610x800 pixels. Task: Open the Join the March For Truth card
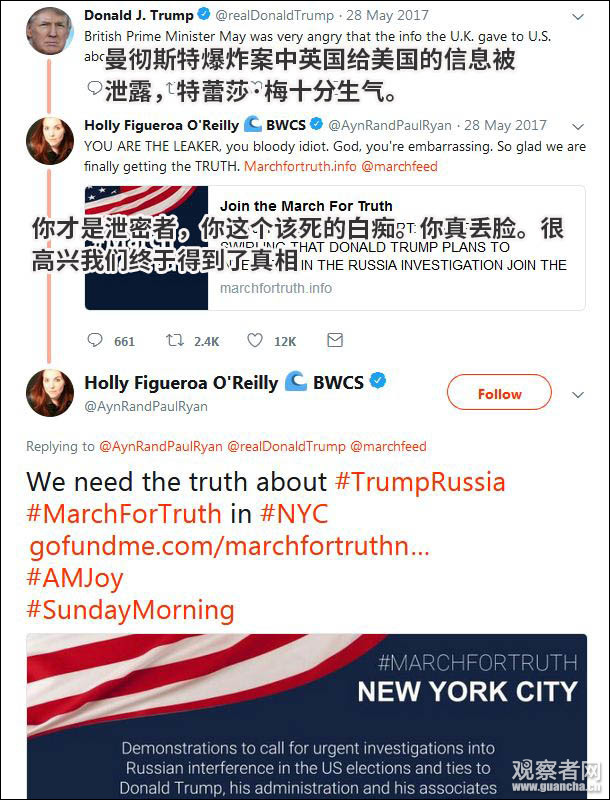[335, 248]
